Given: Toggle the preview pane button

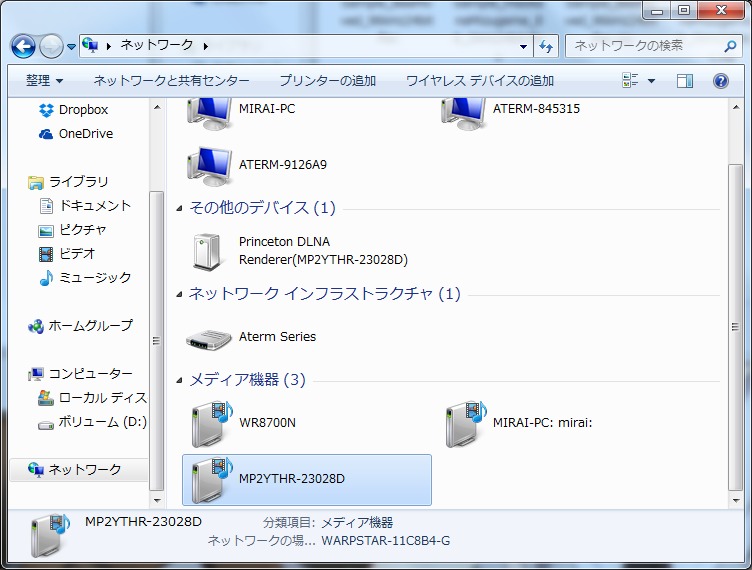Looking at the screenshot, I should (684, 81).
